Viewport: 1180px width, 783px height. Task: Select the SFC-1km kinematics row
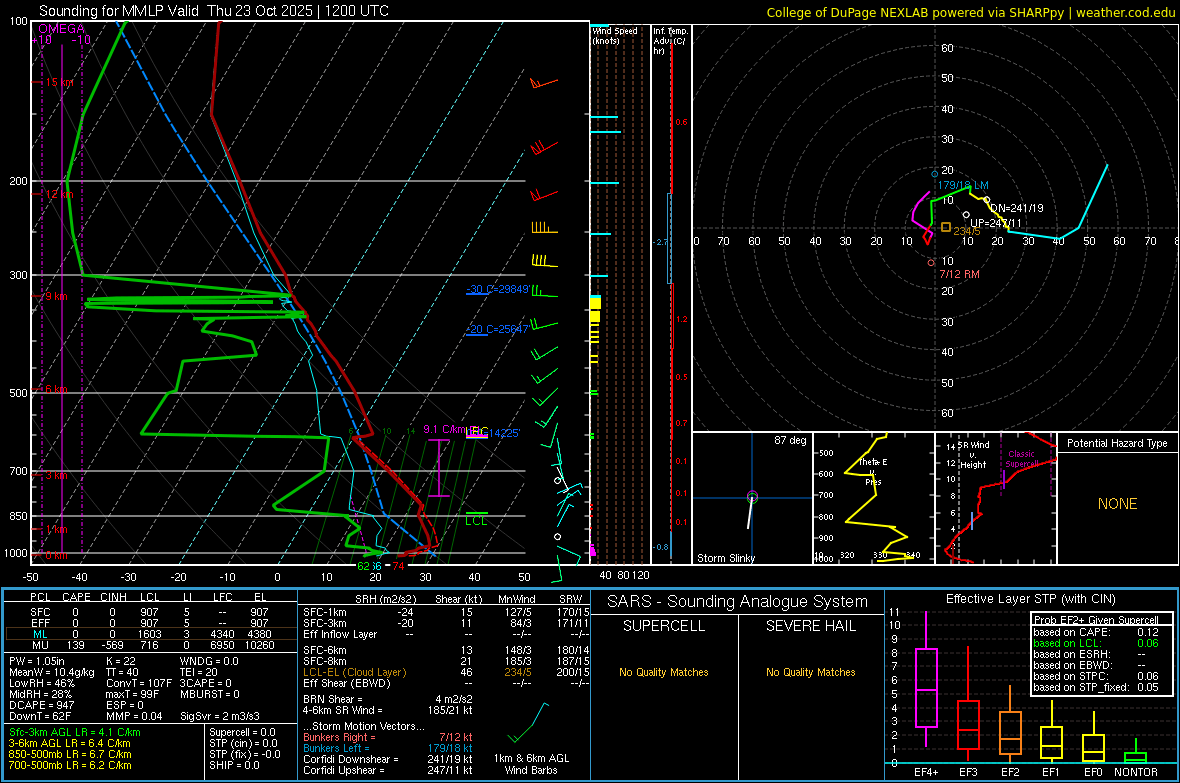[446, 612]
